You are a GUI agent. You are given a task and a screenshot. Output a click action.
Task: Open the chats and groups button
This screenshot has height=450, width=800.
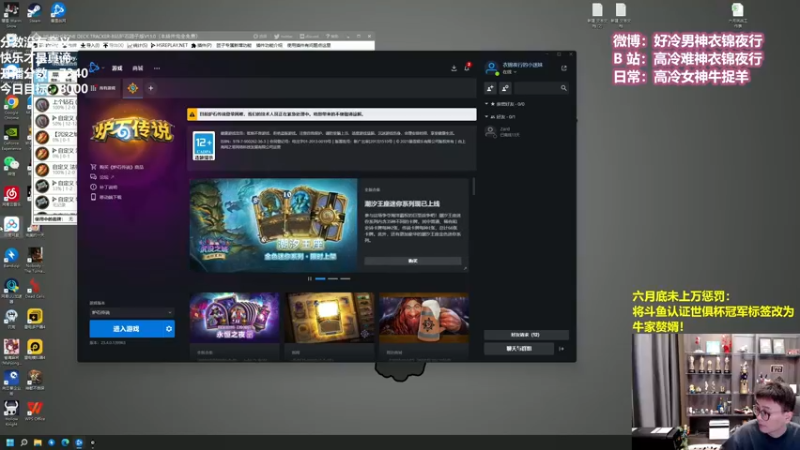click(x=520, y=348)
